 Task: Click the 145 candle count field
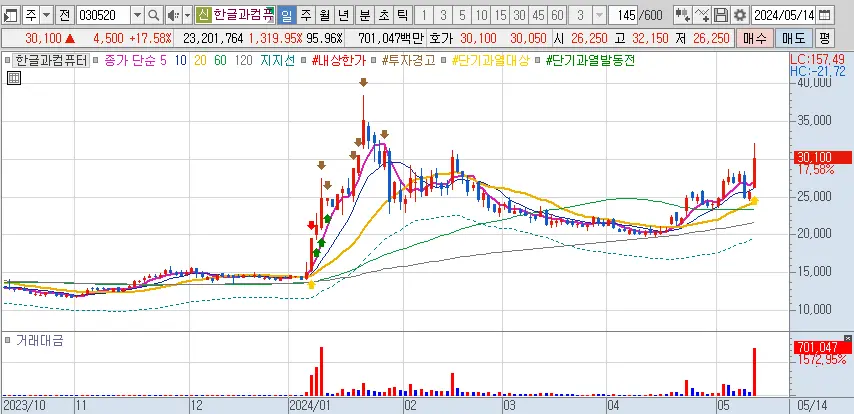(x=623, y=15)
